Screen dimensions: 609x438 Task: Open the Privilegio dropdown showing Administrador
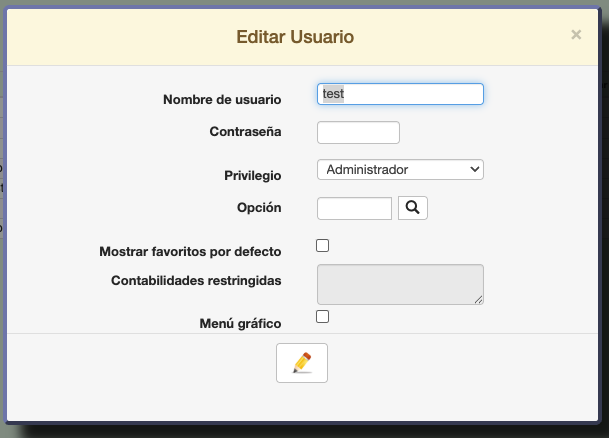click(x=400, y=170)
